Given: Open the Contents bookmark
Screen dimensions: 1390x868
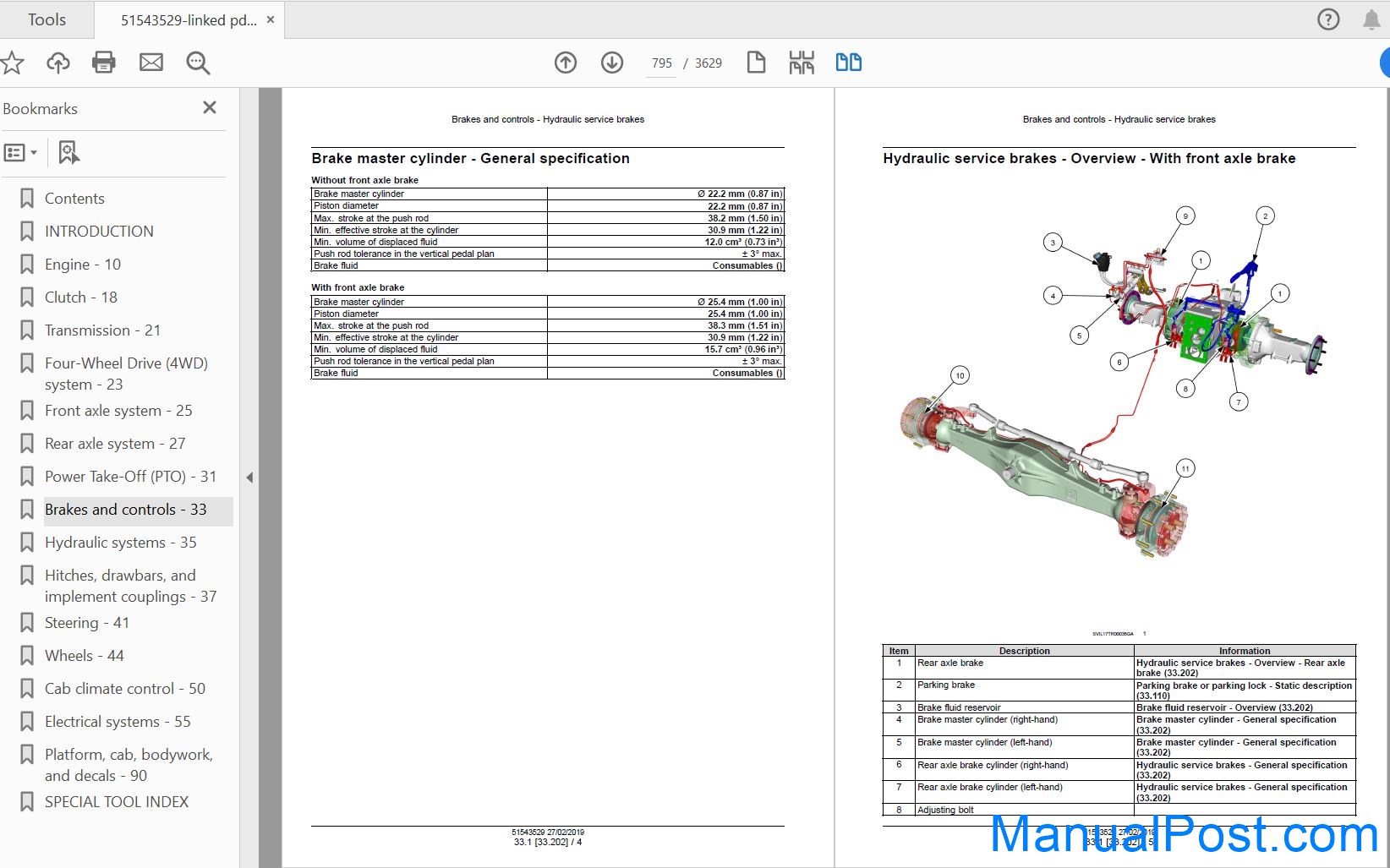Looking at the screenshot, I should tap(74, 199).
